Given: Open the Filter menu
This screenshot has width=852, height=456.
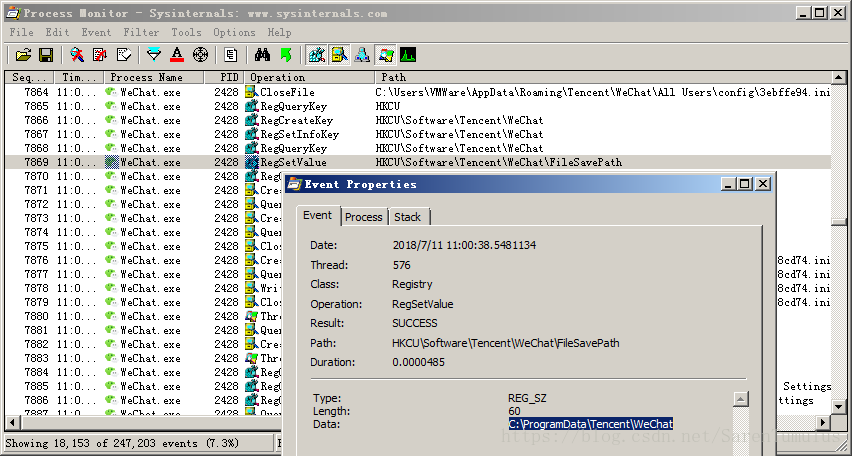Looking at the screenshot, I should (141, 33).
